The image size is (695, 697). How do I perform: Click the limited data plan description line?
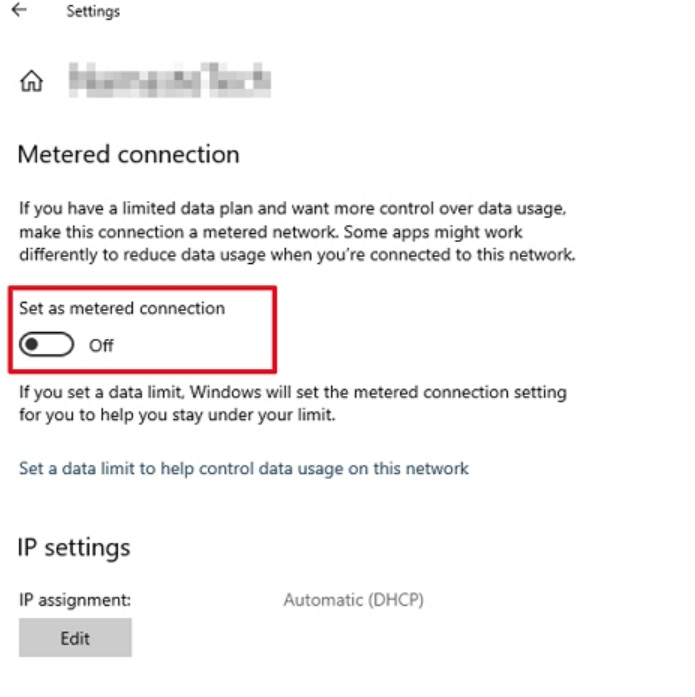293,209
